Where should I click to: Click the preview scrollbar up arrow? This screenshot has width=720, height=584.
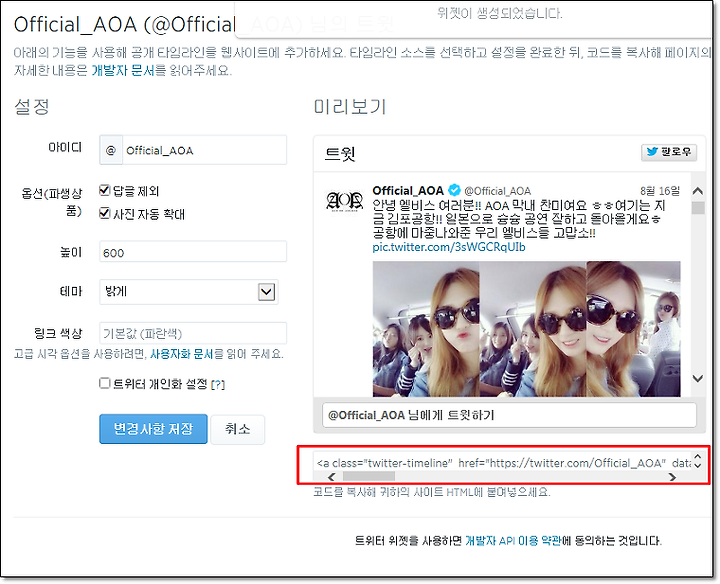[x=698, y=191]
